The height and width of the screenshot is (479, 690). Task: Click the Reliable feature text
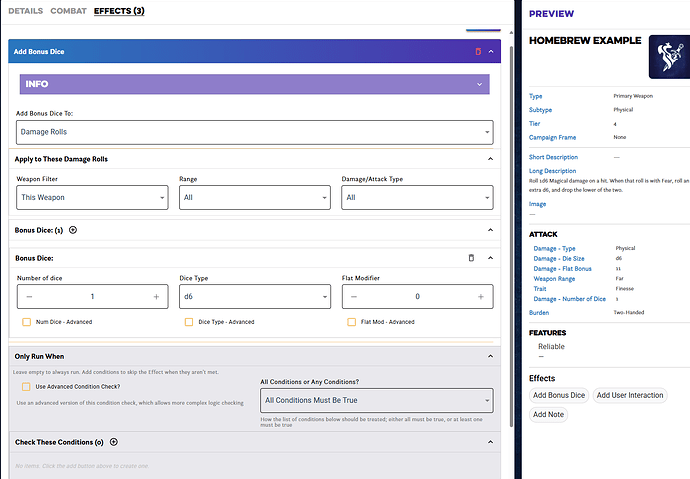[551, 347]
